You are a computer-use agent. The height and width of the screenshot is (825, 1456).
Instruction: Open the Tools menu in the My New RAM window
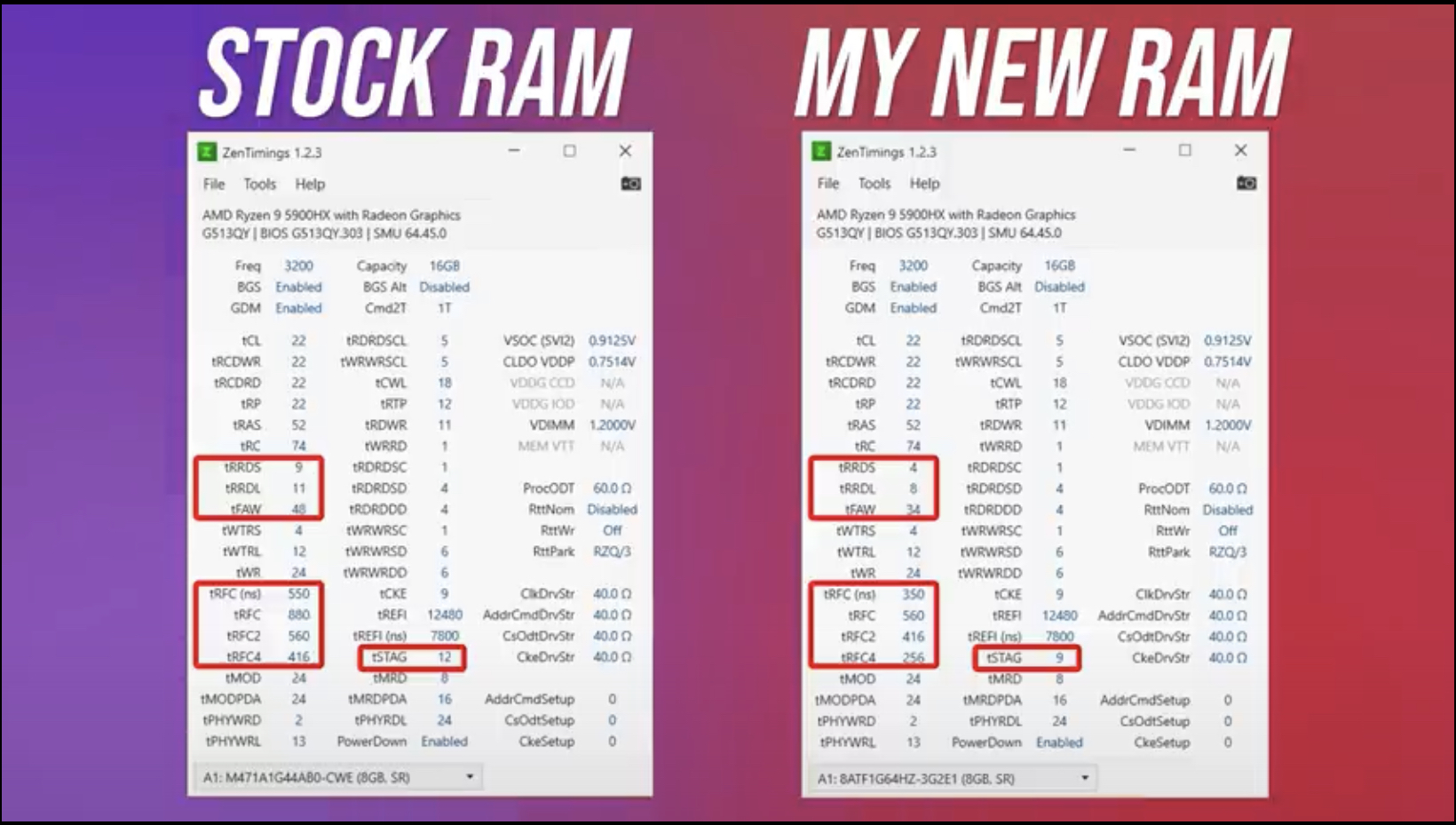point(874,183)
